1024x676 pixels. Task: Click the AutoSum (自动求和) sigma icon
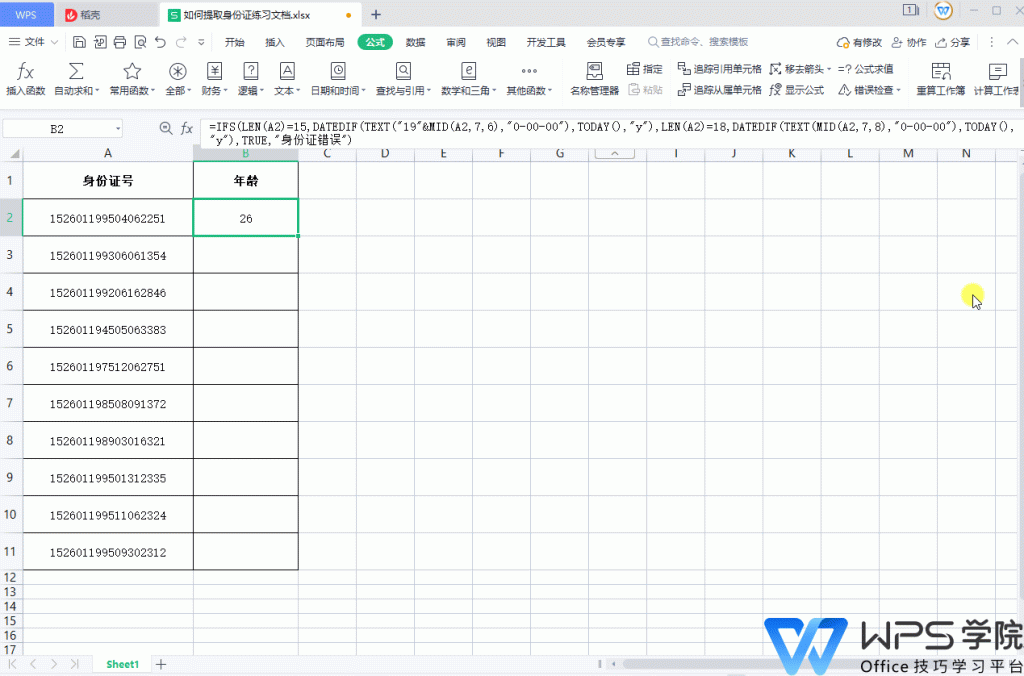[x=76, y=71]
